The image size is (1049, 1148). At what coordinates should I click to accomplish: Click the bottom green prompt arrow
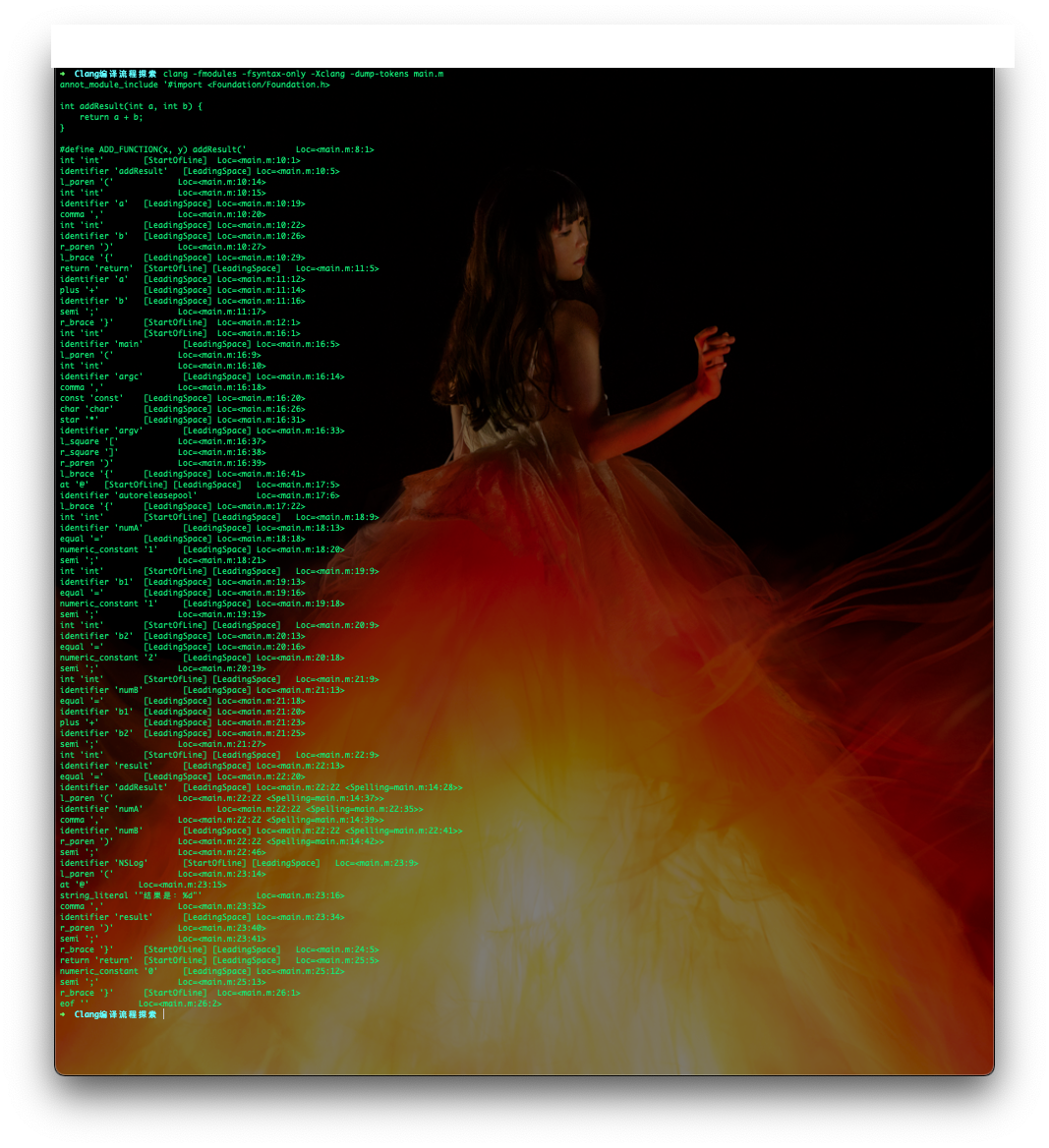(x=63, y=1014)
